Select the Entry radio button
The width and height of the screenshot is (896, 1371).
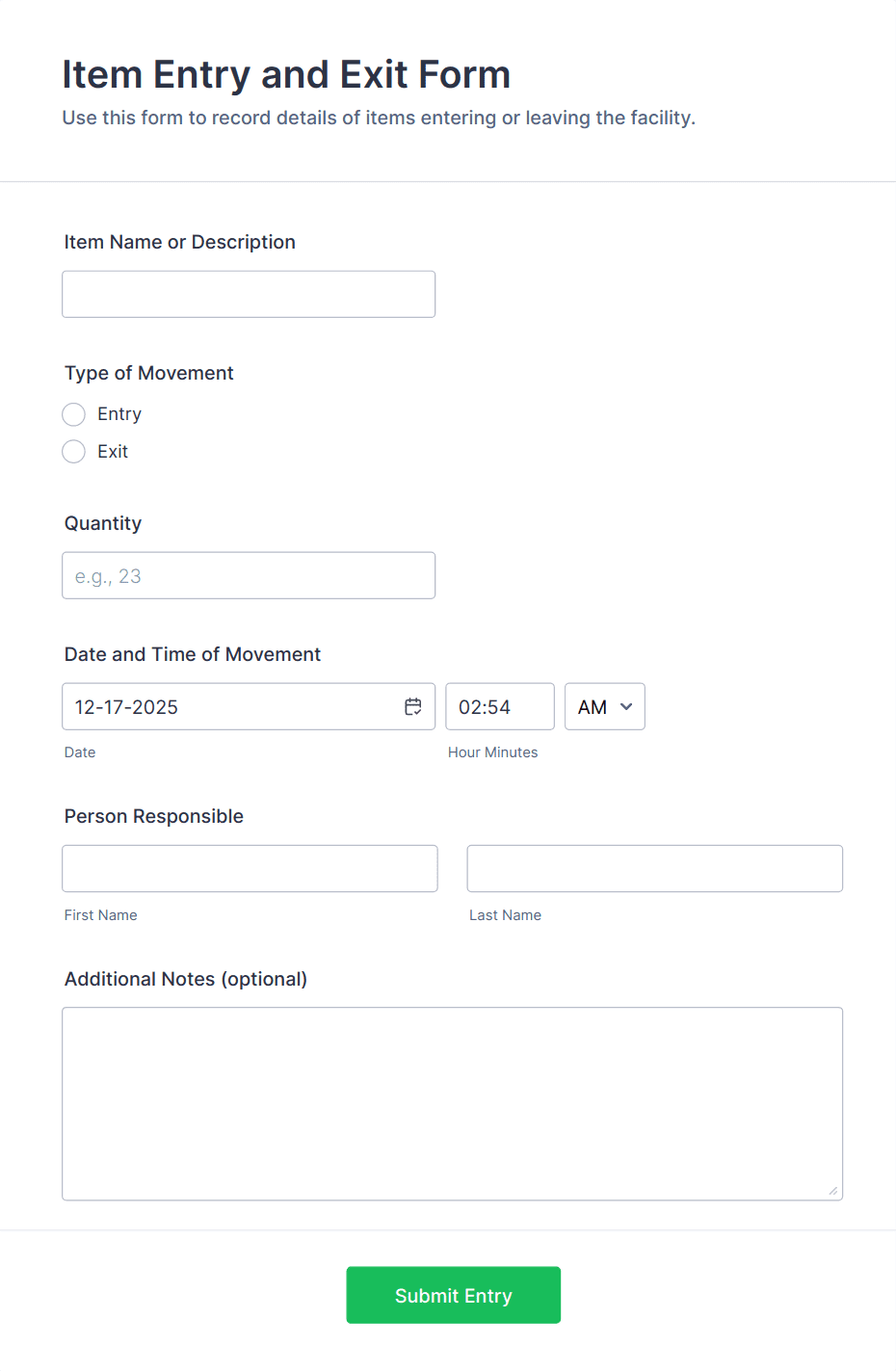point(74,414)
